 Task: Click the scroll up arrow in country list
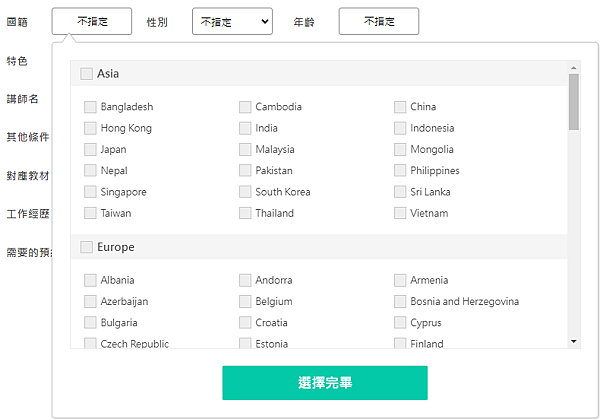pos(574,68)
